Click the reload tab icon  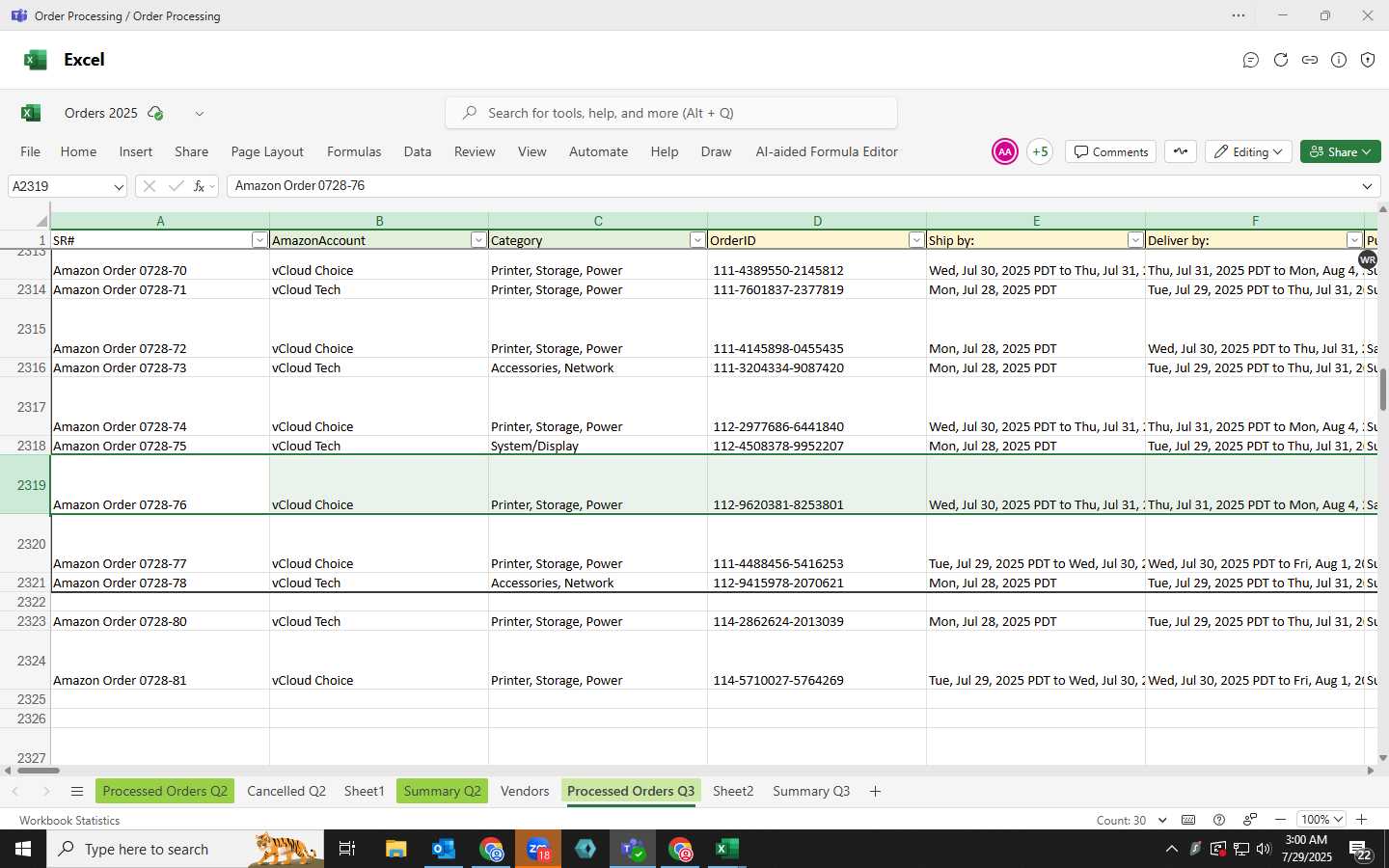(1281, 60)
